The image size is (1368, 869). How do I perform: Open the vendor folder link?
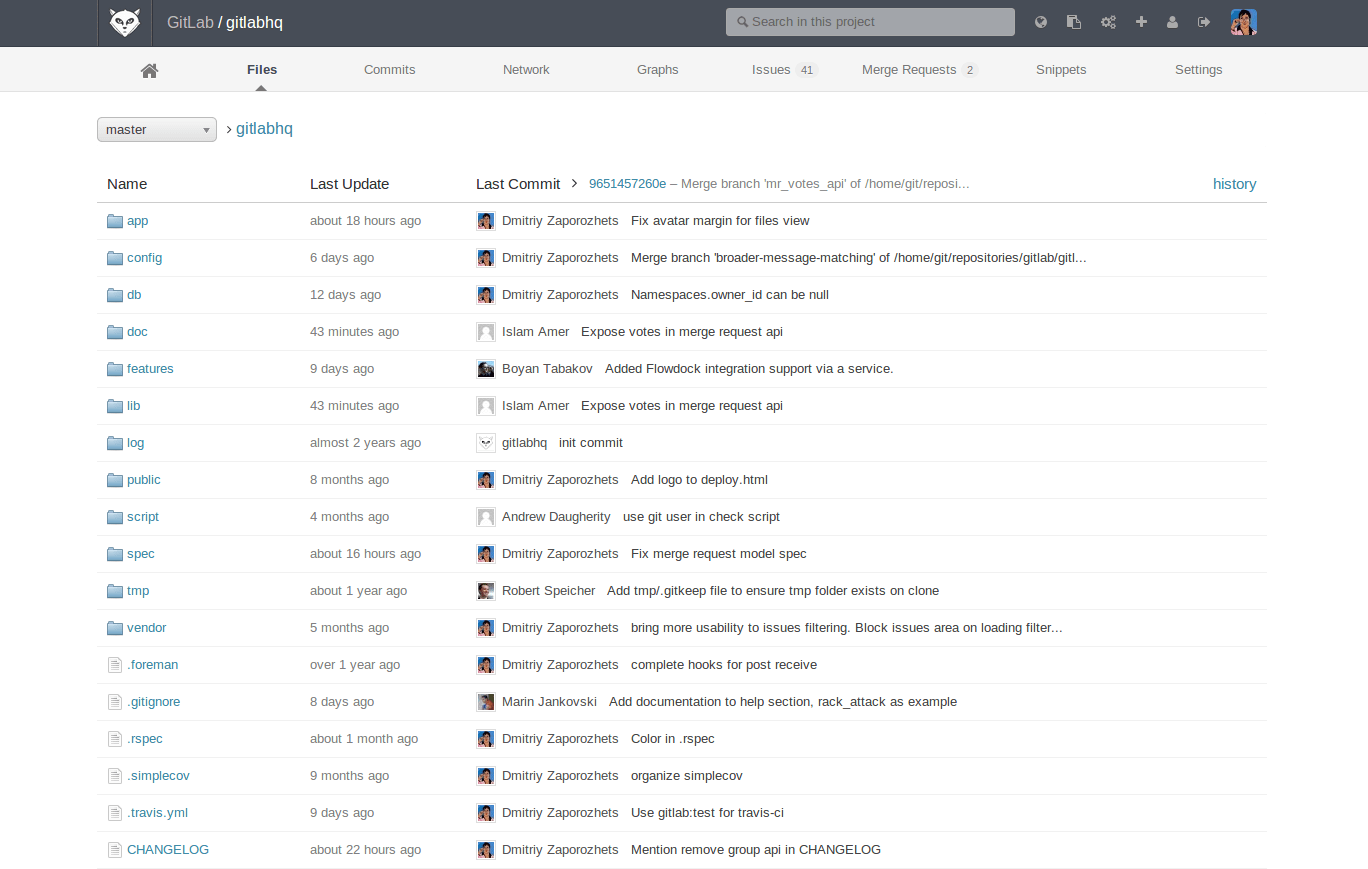click(x=147, y=628)
